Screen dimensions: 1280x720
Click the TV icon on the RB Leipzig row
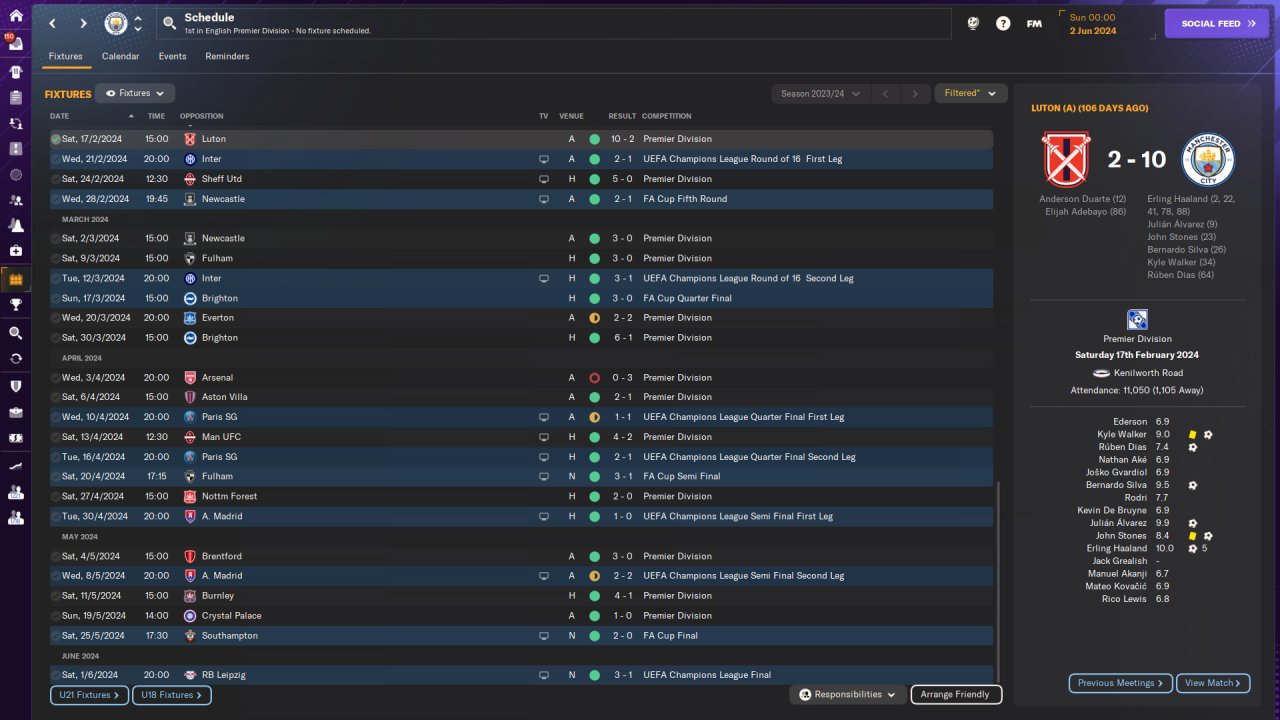(544, 675)
